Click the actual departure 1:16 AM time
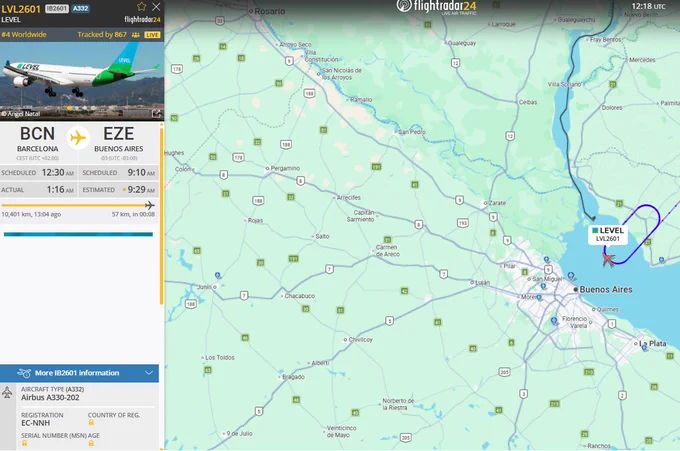 point(60,190)
